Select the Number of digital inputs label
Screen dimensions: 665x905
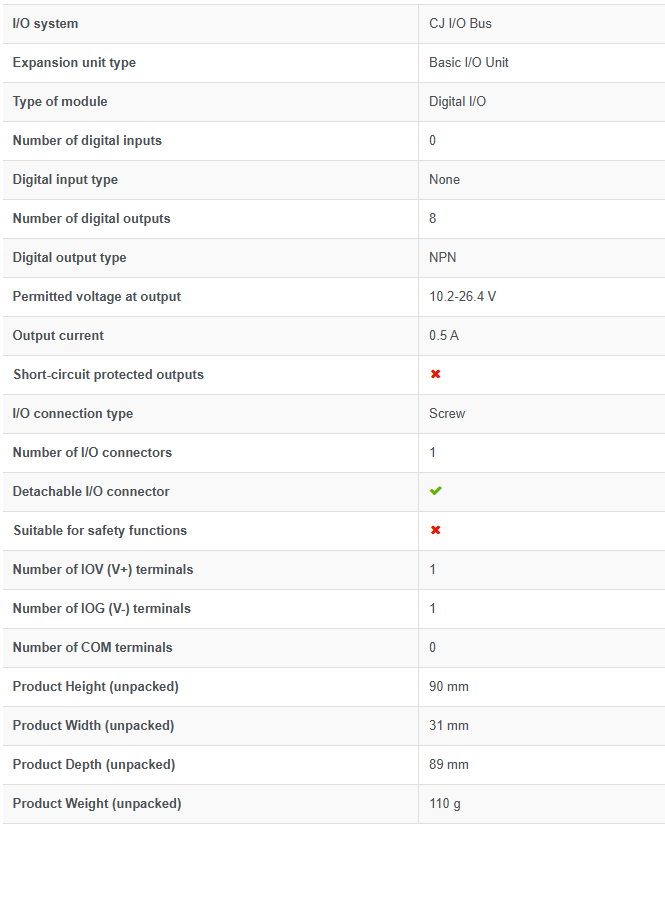(x=87, y=141)
